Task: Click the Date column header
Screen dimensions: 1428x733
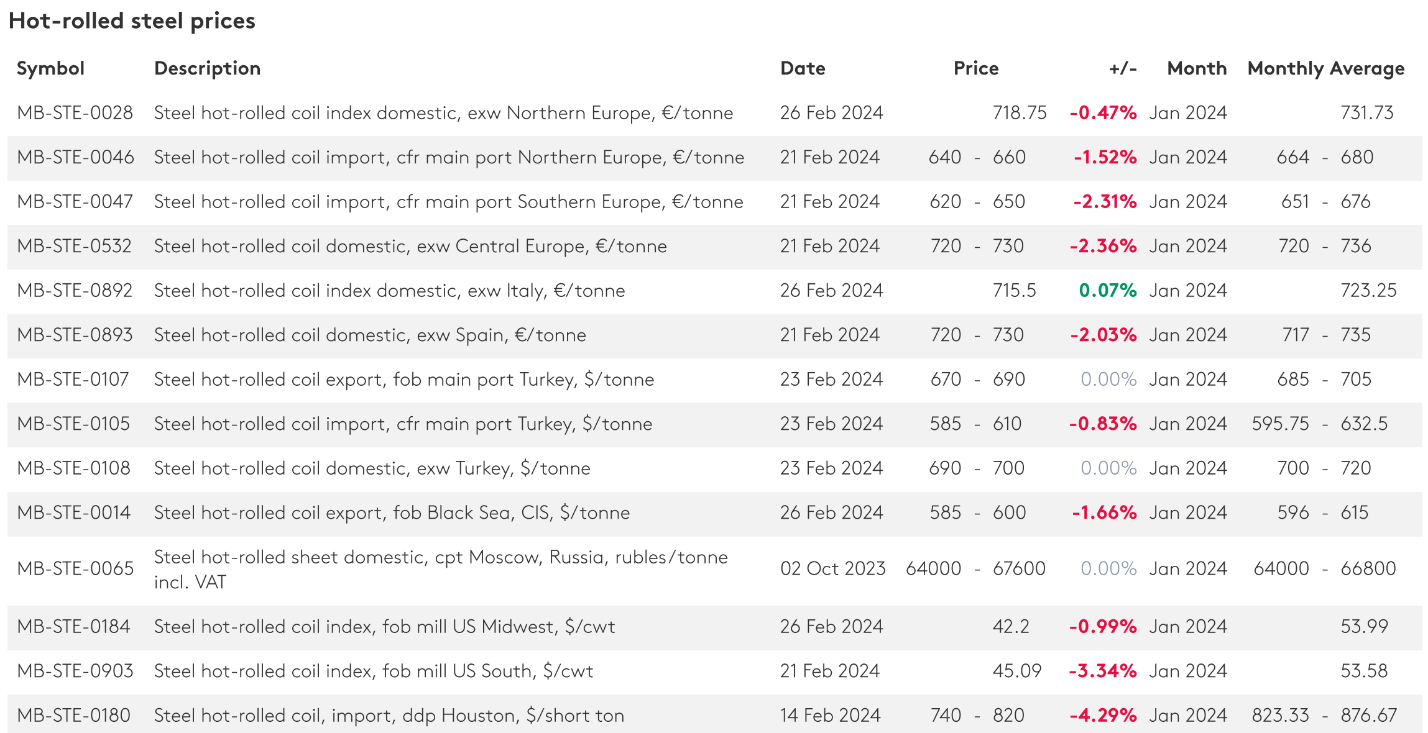Action: coord(802,68)
